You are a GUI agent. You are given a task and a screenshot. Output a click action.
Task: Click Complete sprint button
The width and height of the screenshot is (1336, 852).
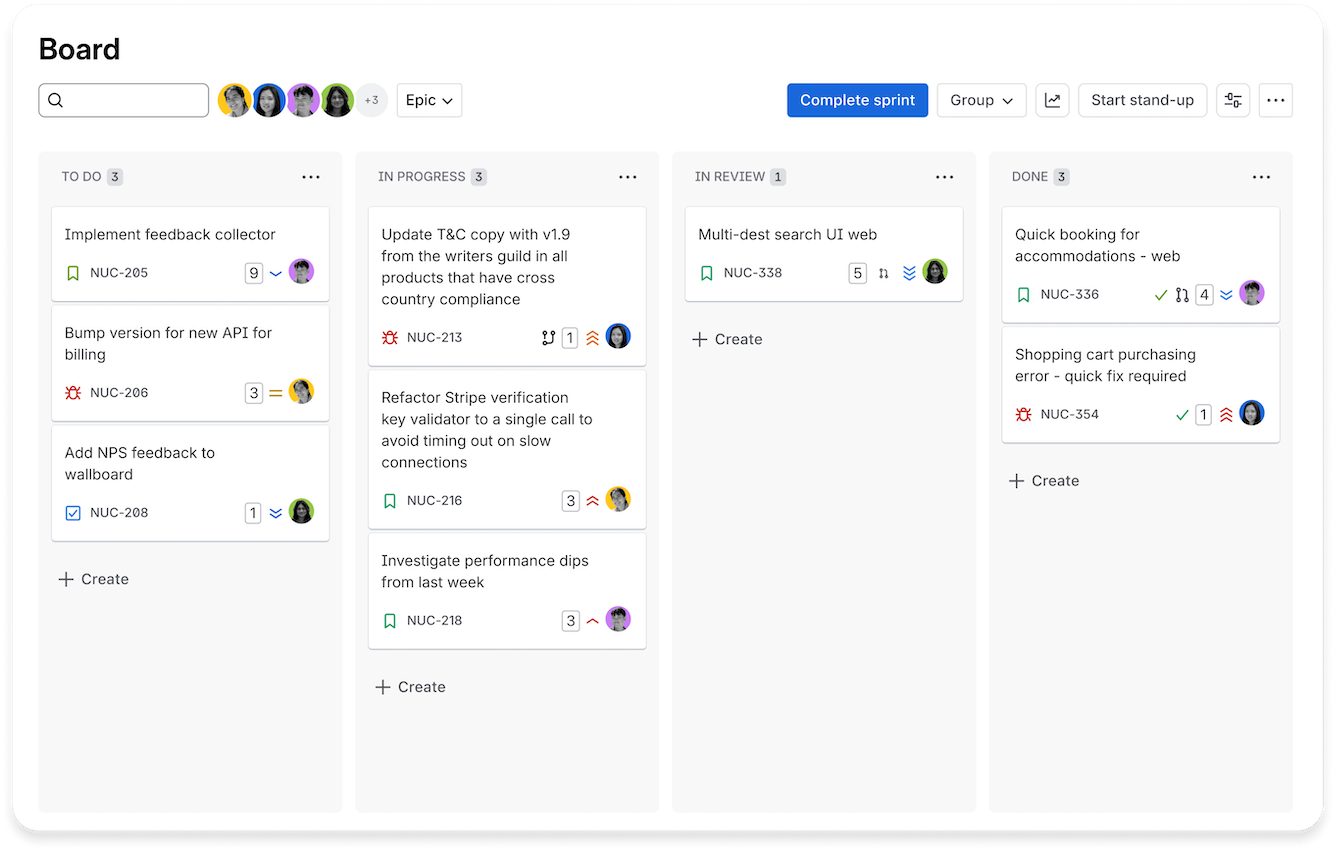857,100
